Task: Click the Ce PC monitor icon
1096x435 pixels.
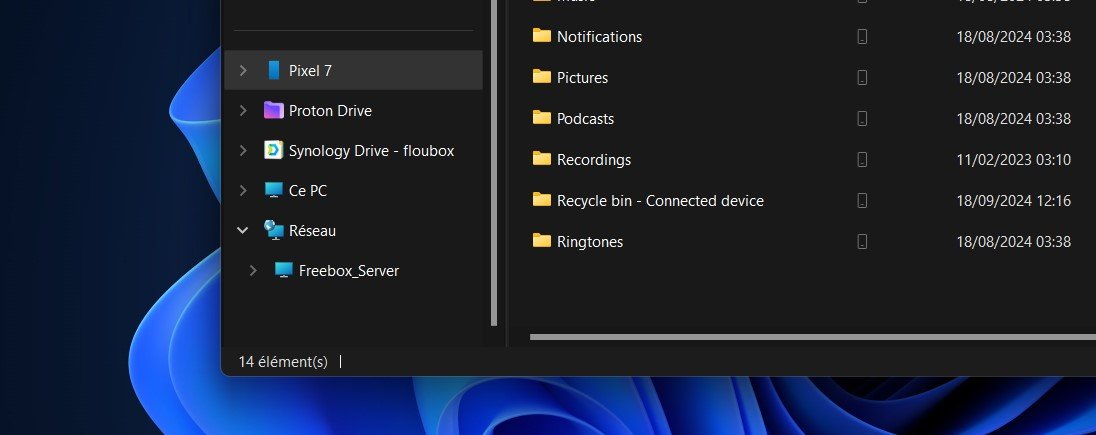Action: point(273,190)
